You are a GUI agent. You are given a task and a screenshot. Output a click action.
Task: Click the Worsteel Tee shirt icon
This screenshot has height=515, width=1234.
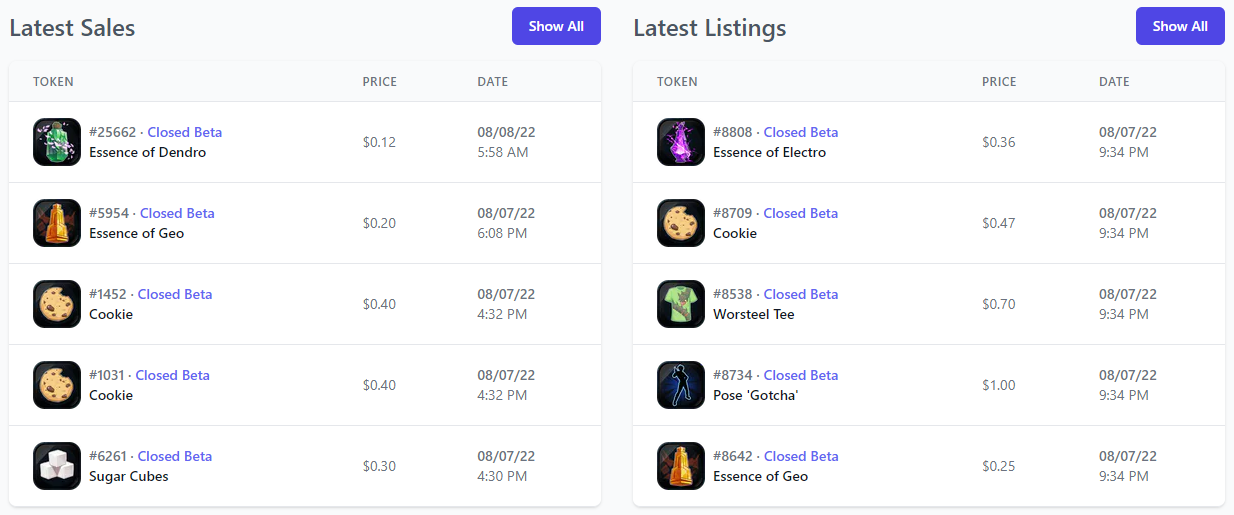point(681,304)
